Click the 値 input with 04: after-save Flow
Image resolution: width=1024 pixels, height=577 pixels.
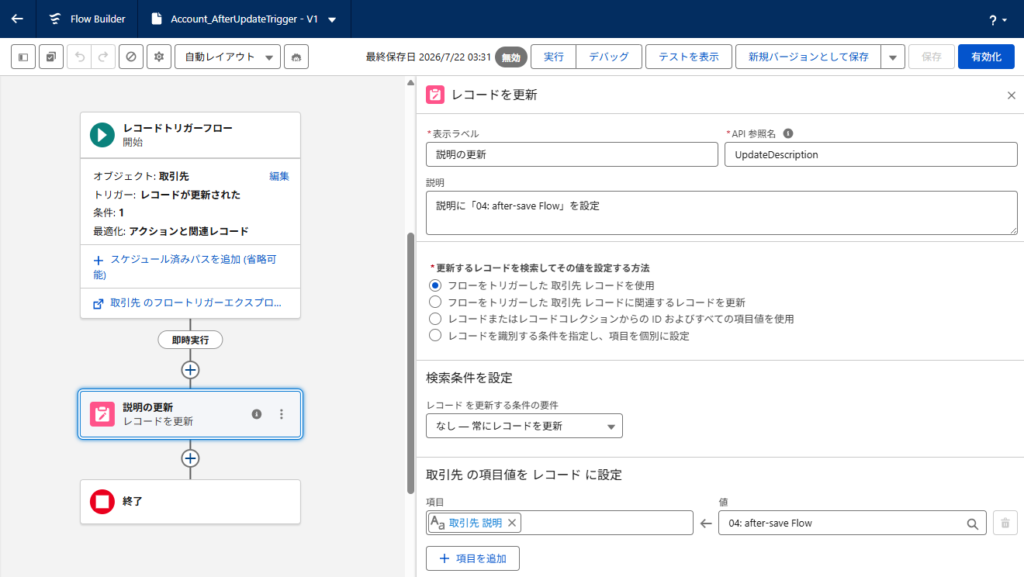[852, 523]
